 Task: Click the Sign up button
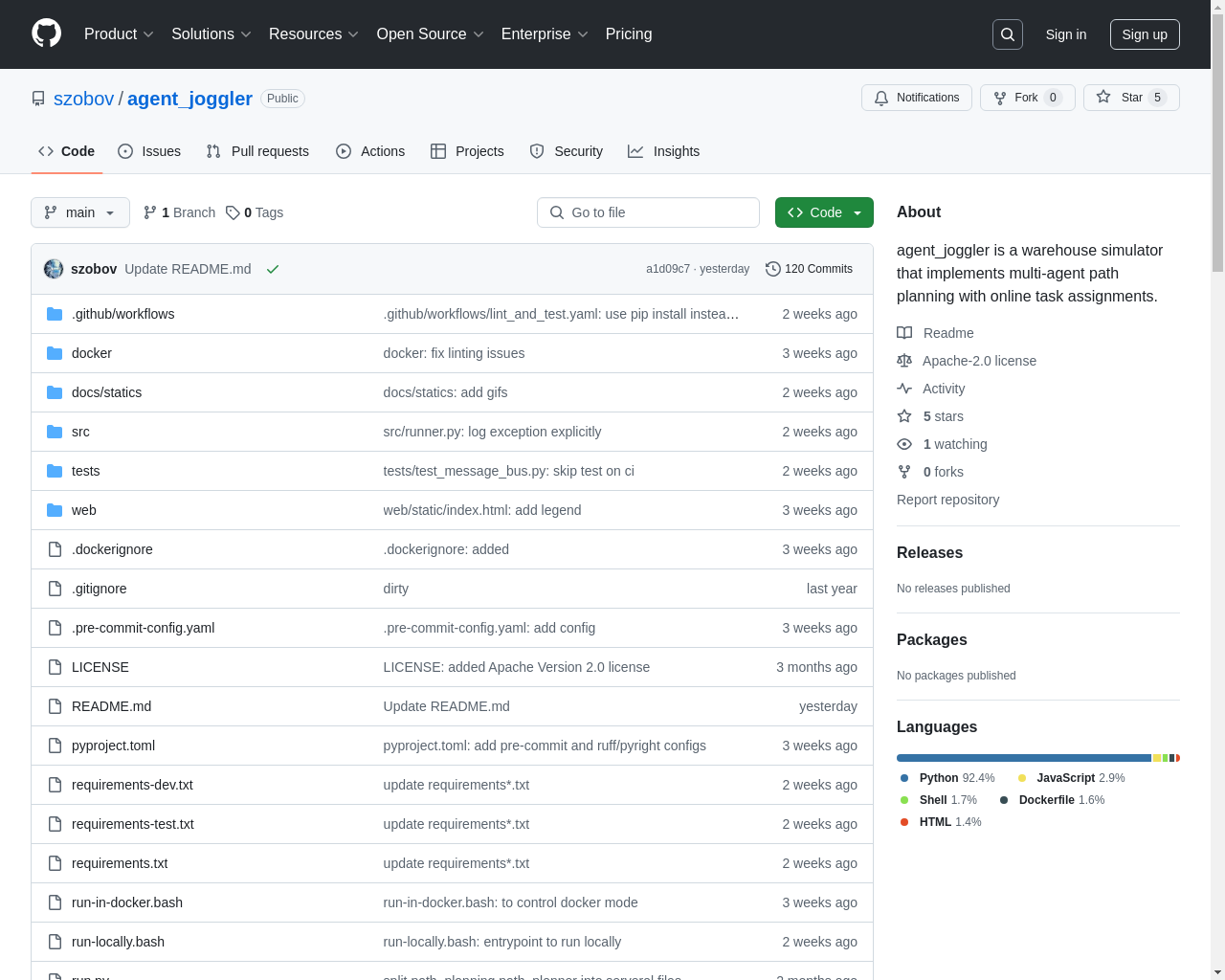[x=1145, y=34]
